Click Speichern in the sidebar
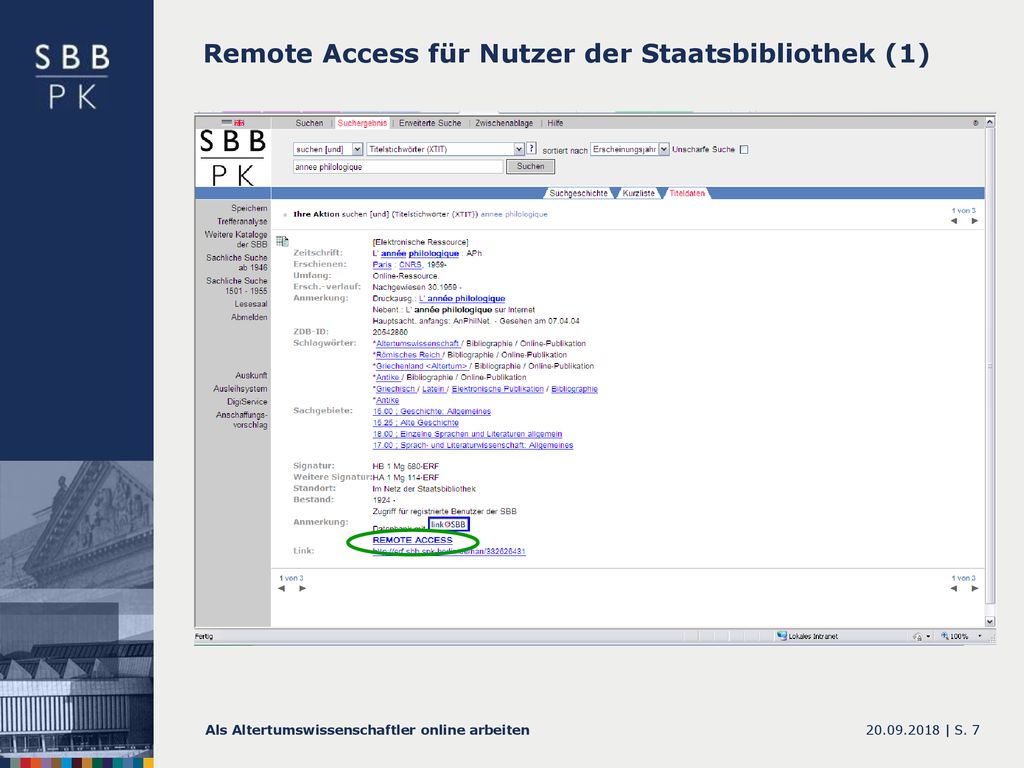The width and height of the screenshot is (1024, 768). pyautogui.click(x=249, y=208)
